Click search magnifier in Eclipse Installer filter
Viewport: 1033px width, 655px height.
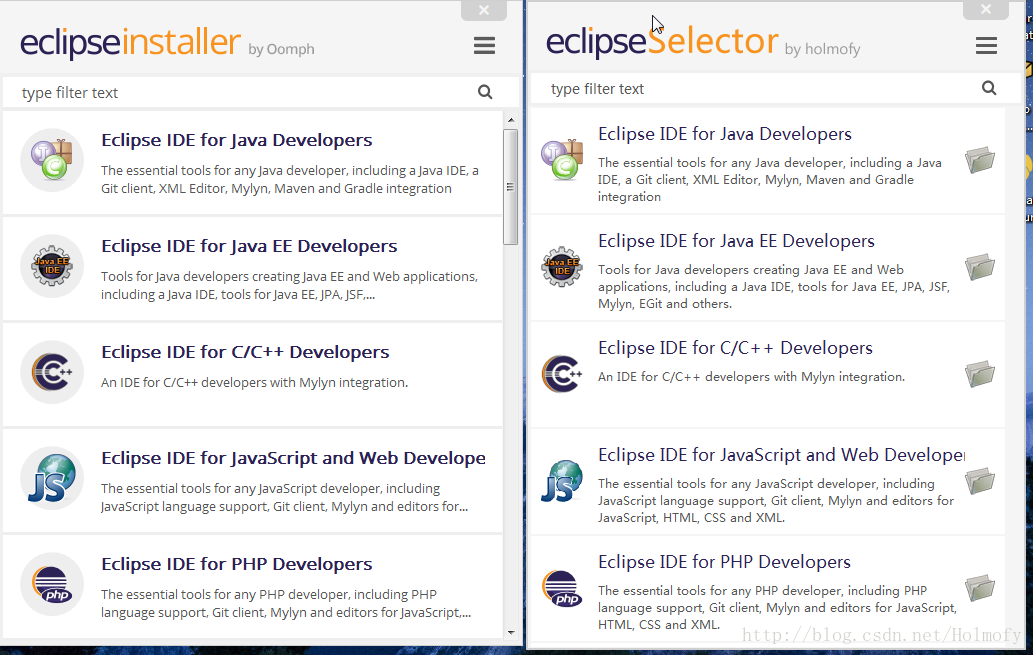[x=485, y=92]
